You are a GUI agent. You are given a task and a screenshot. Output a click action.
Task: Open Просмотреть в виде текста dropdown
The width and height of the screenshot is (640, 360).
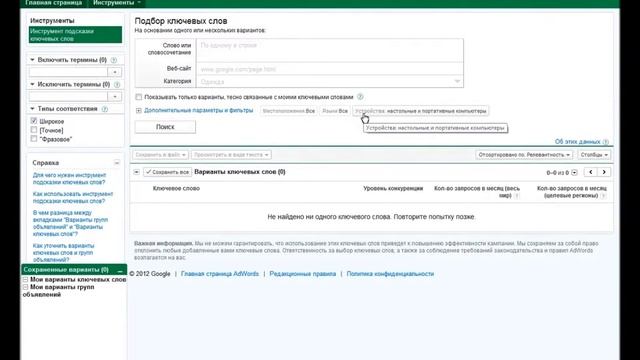click(x=231, y=155)
